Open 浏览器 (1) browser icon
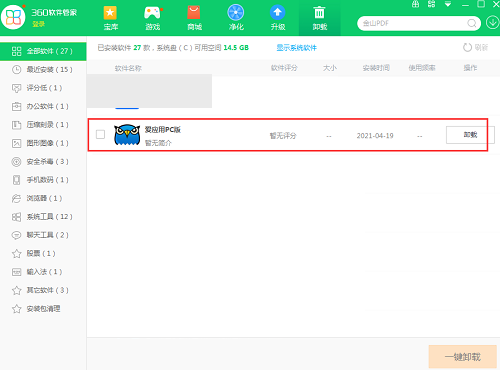 16,198
